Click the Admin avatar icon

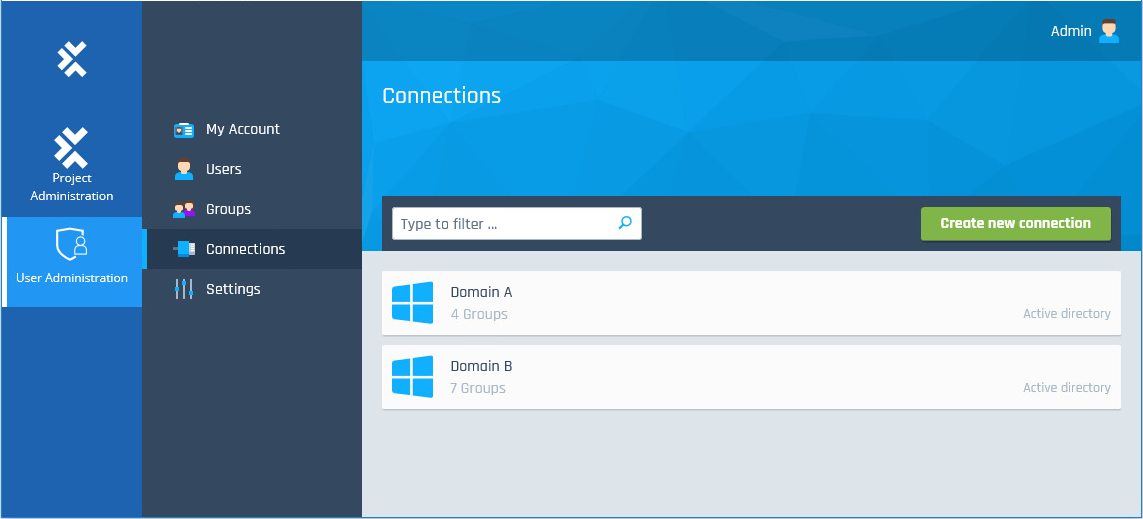pos(1109,31)
